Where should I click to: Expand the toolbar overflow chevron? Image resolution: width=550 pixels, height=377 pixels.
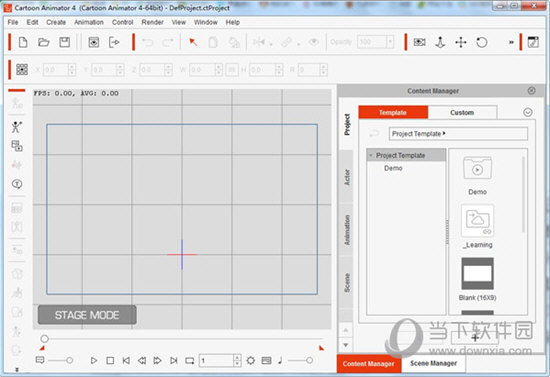click(x=511, y=42)
